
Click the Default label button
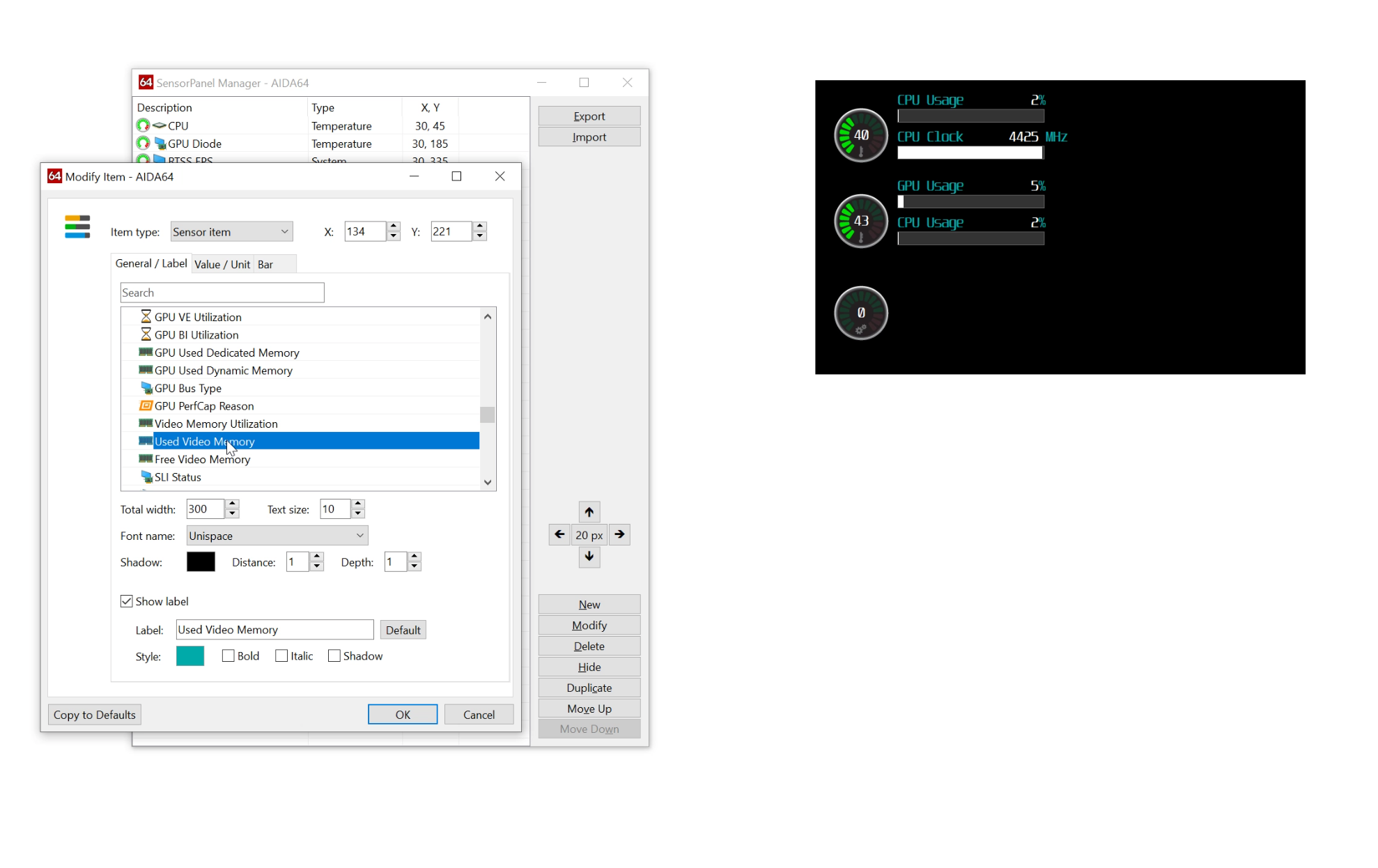403,630
